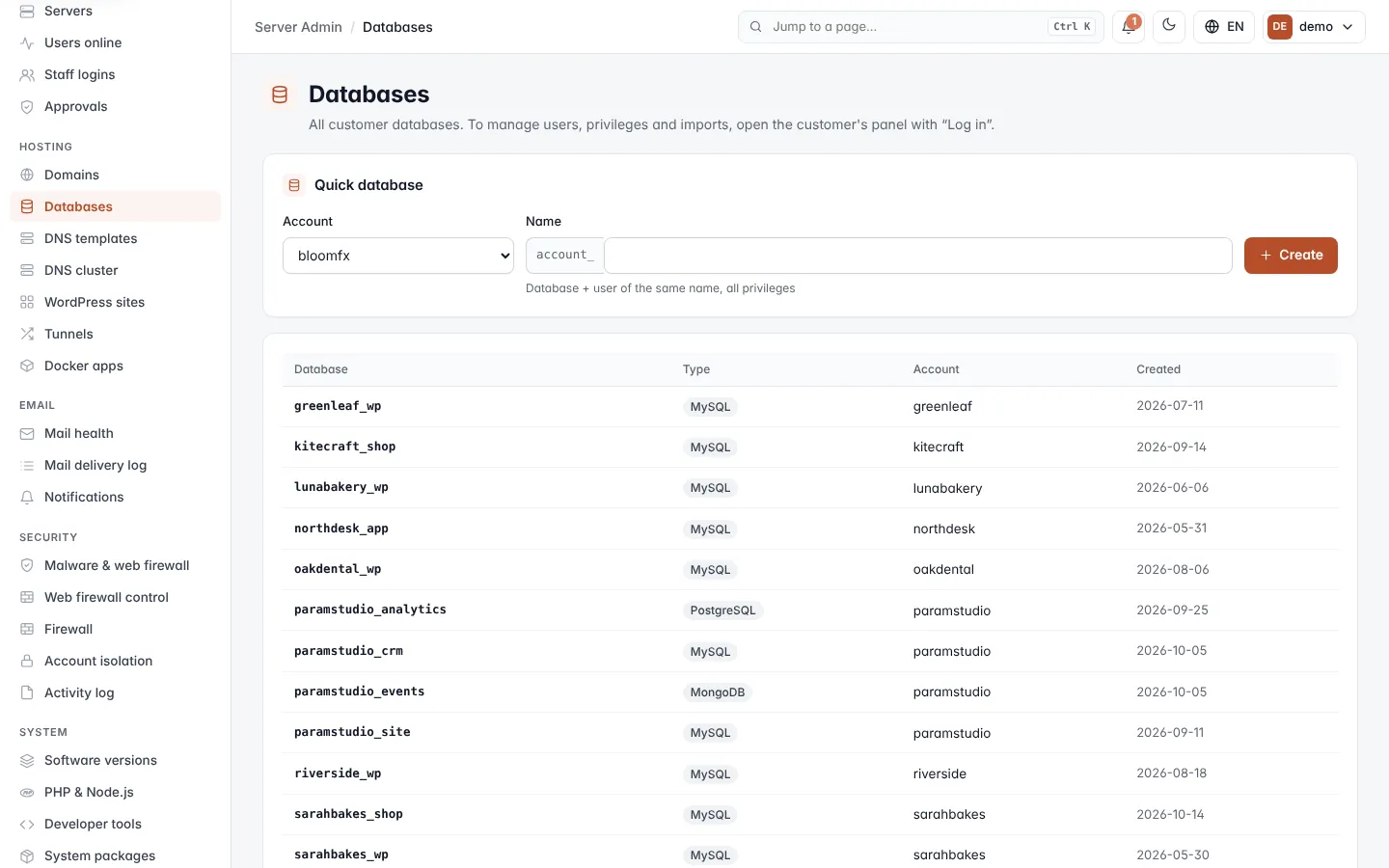Select the kitecraft_shop database name

click(x=344, y=447)
